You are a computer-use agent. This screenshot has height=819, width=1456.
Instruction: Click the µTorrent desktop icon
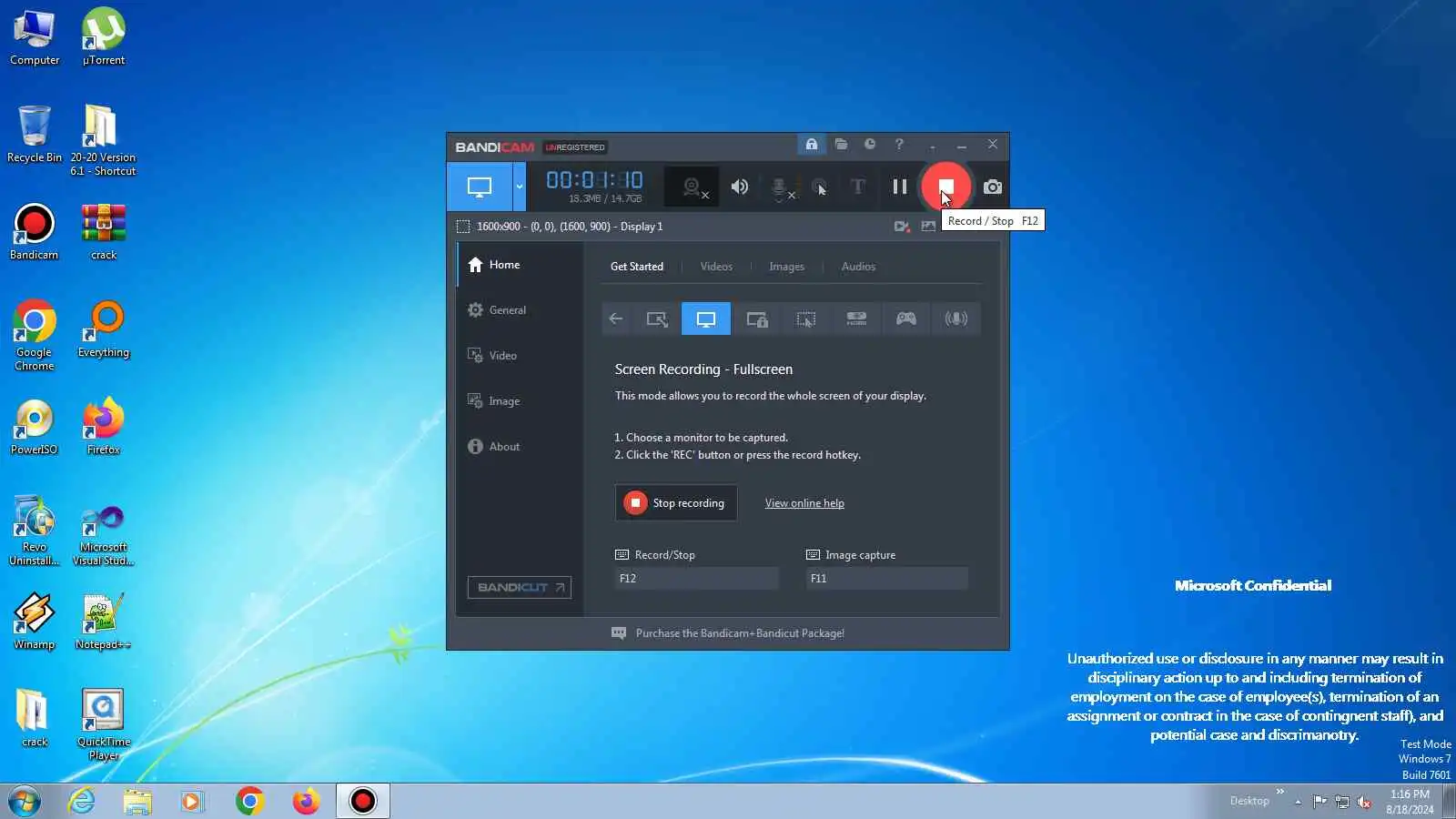(x=104, y=37)
